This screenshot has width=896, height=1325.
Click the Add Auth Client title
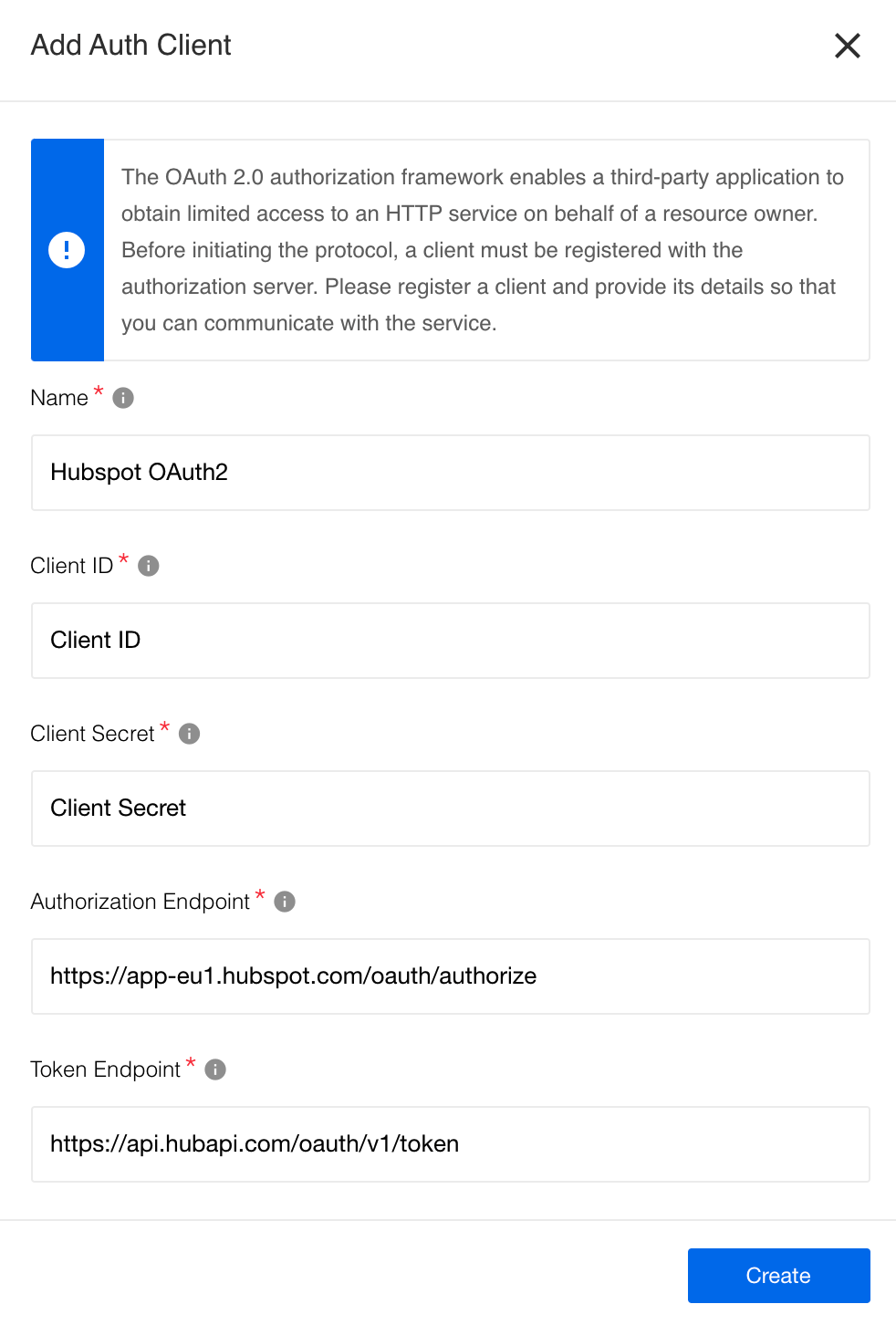tap(131, 46)
